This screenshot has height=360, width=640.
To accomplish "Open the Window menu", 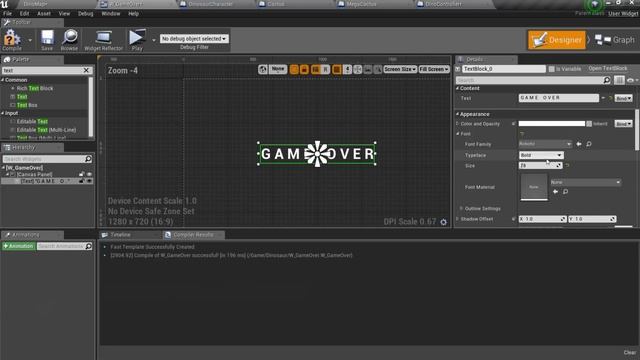I will pyautogui.click(x=111, y=13).
